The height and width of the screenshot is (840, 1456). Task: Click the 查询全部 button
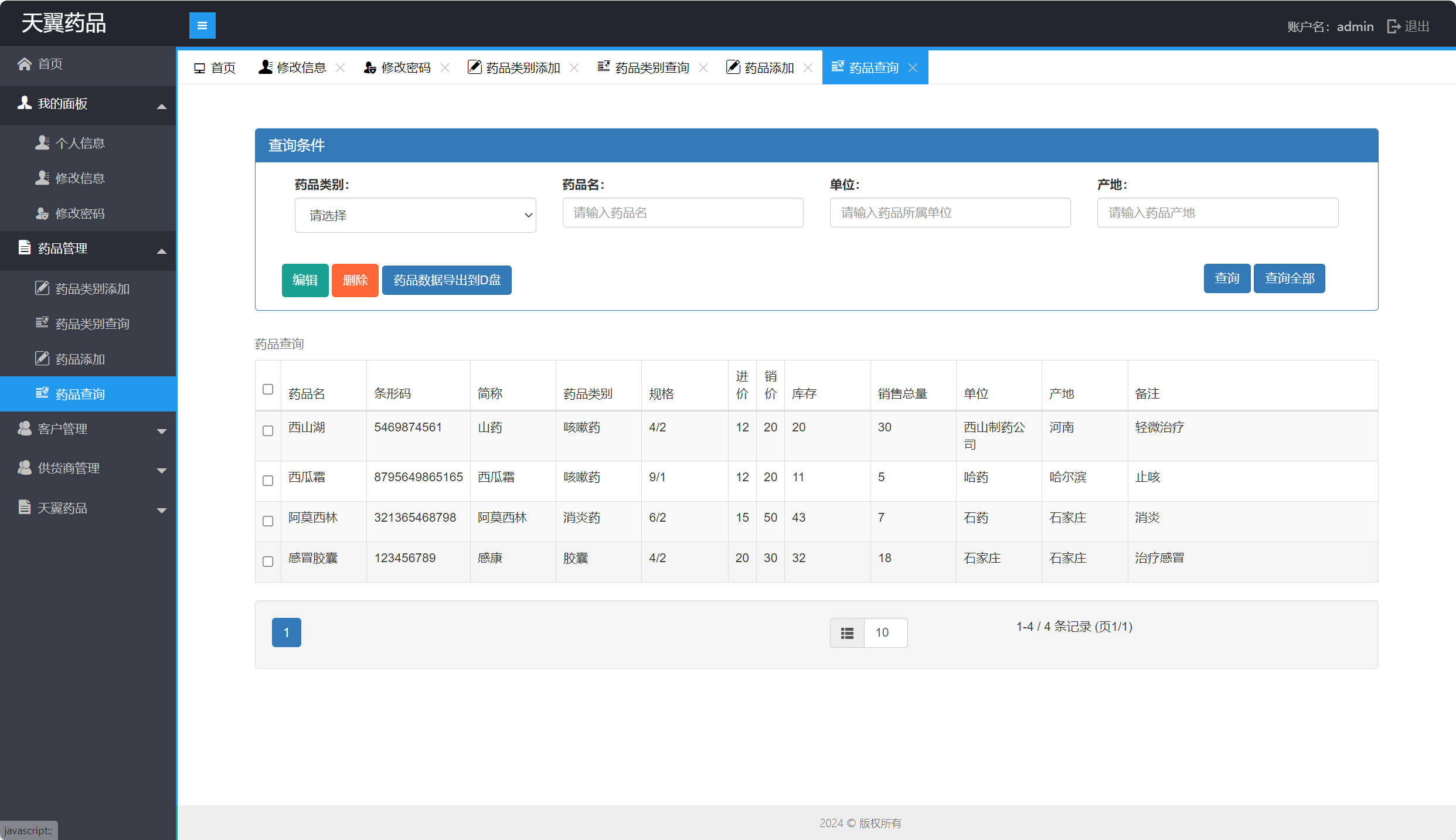coord(1289,278)
